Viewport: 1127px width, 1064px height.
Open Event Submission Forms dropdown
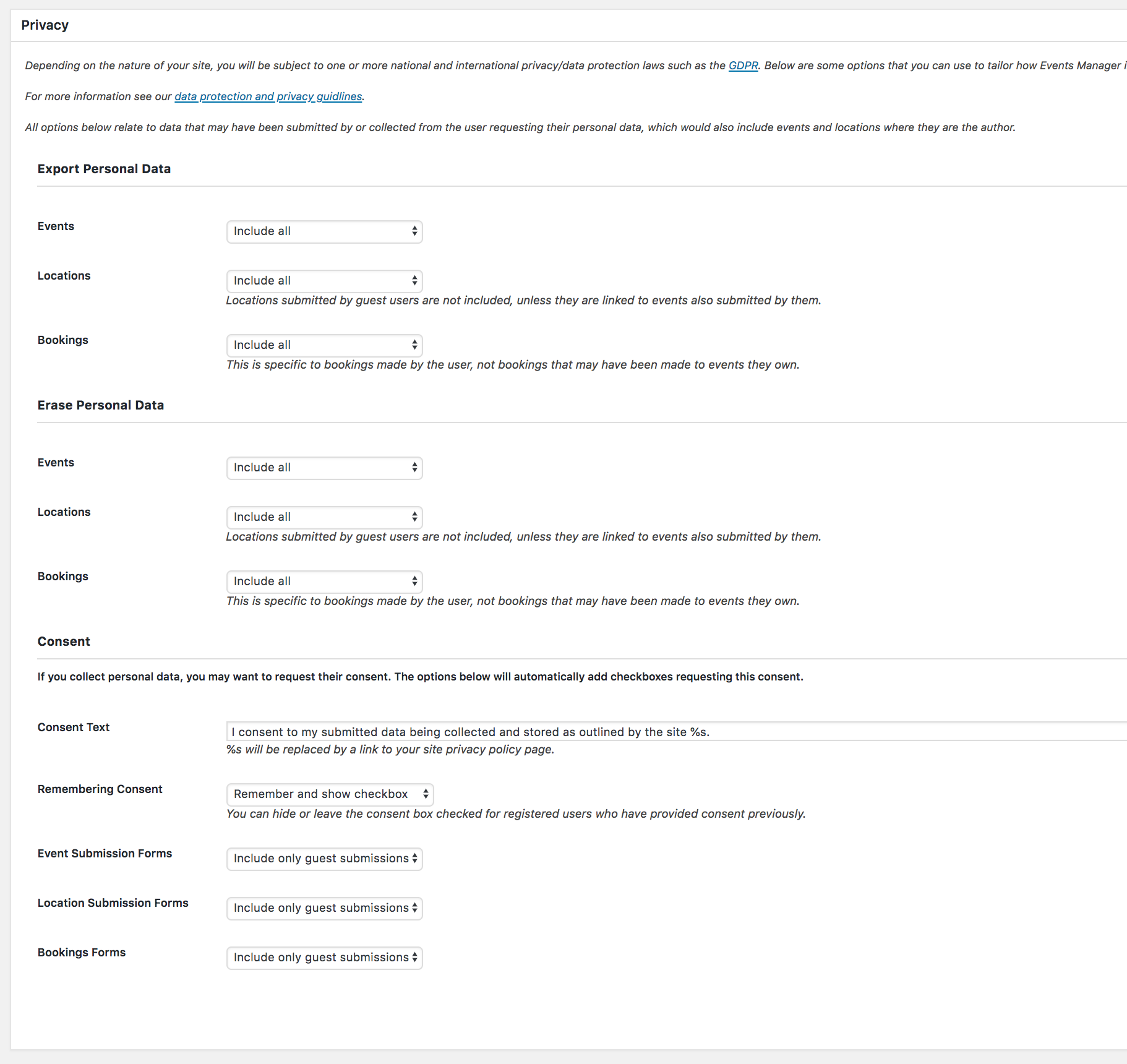(324, 859)
